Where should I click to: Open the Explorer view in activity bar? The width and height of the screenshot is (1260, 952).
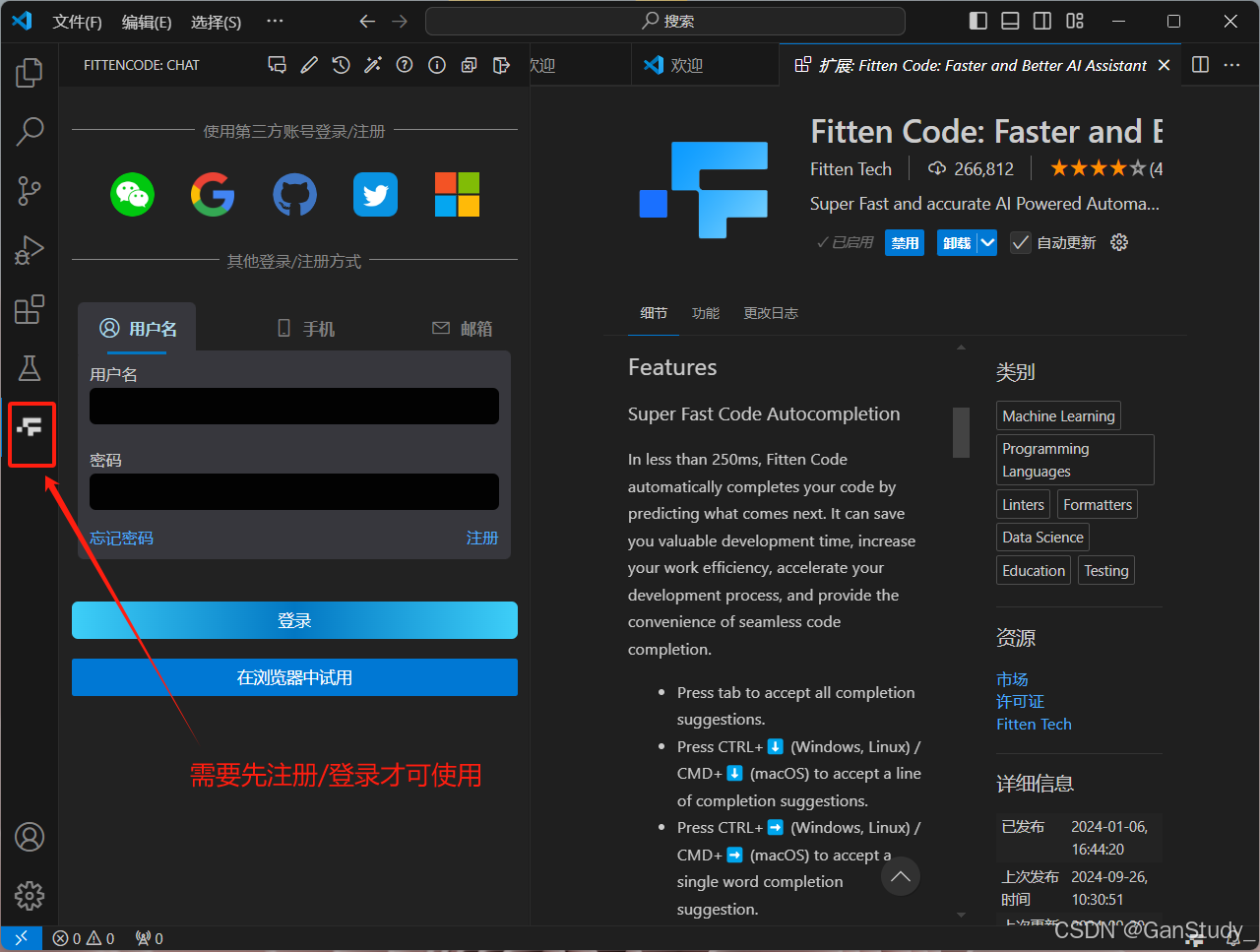coord(30,72)
